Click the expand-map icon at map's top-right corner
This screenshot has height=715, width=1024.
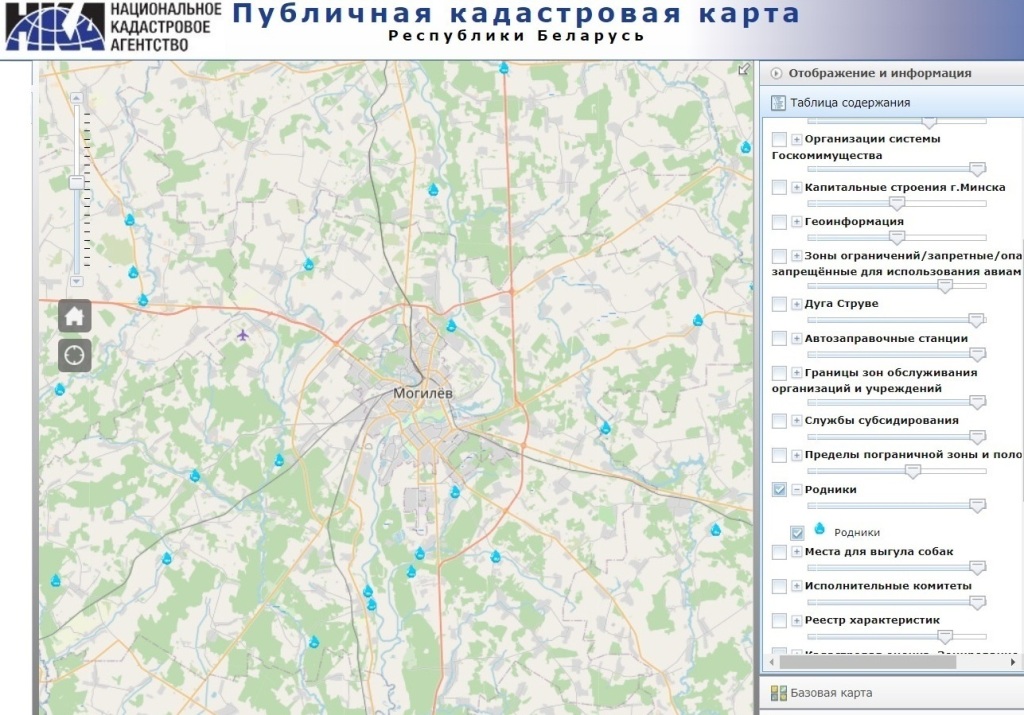pos(743,70)
